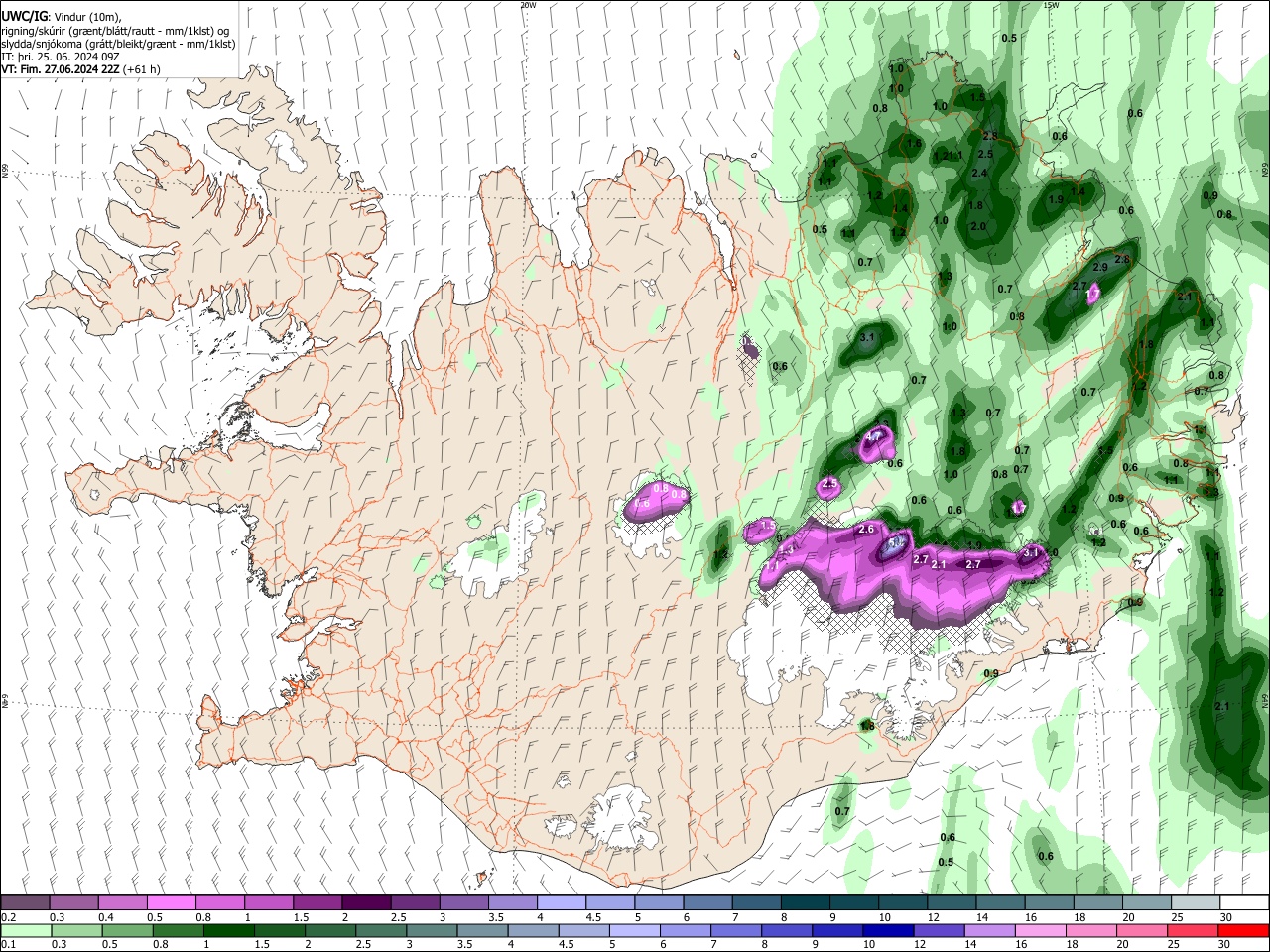Select the white '2.6' value on the sleet band
The height and width of the screenshot is (952, 1270).
866,530
